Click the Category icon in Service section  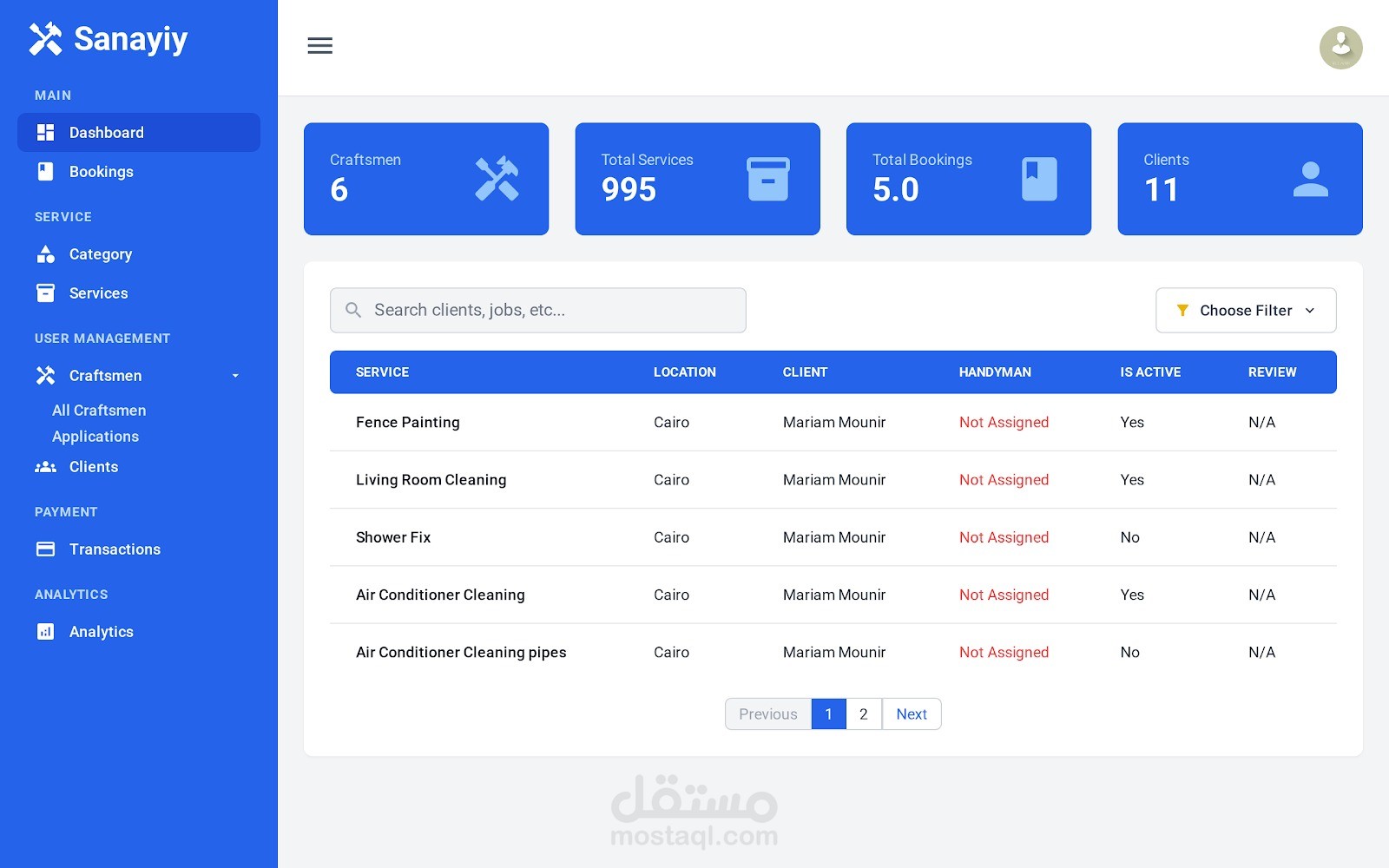click(x=46, y=254)
